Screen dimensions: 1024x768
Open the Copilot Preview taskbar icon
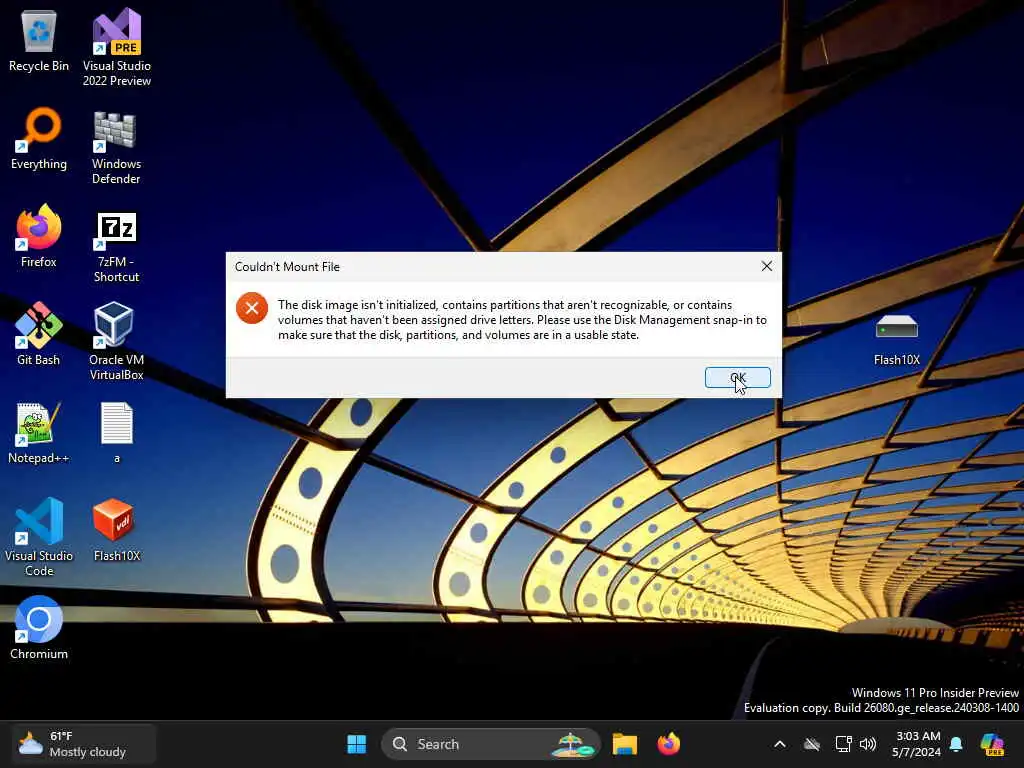(993, 744)
